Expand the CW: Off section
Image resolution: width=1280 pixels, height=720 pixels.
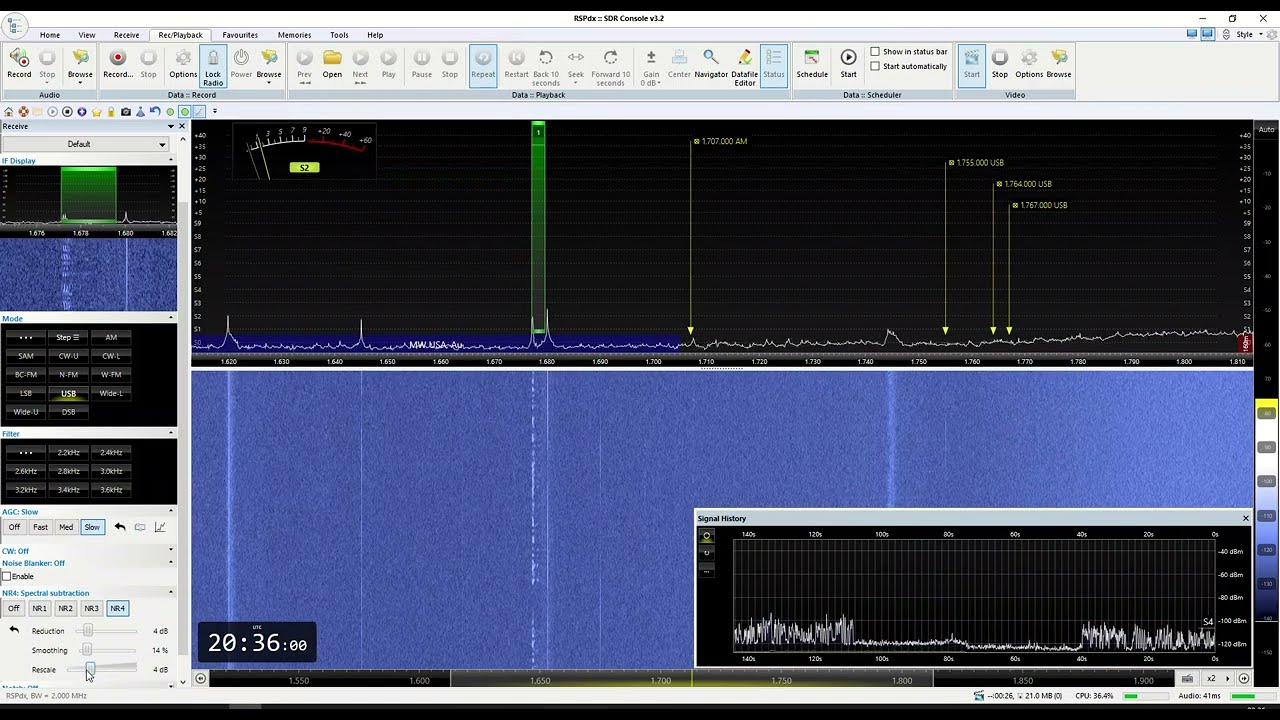coord(170,550)
